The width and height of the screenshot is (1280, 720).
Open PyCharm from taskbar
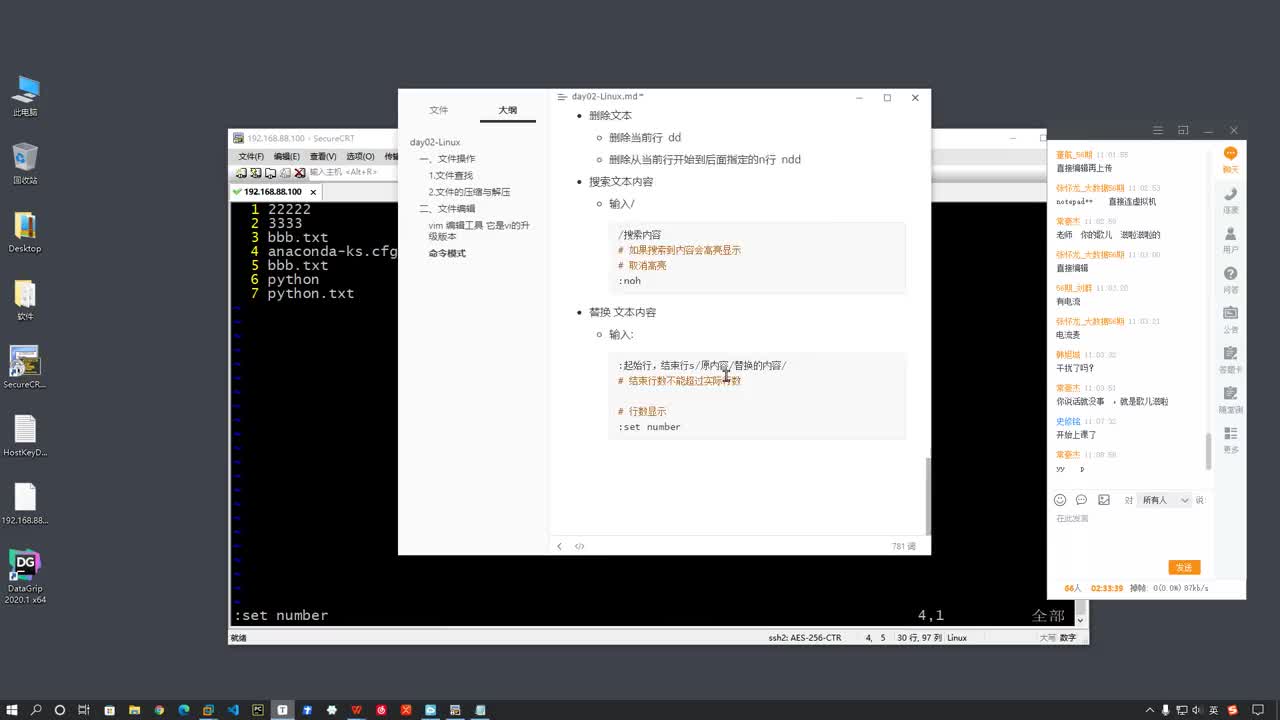tap(258, 710)
